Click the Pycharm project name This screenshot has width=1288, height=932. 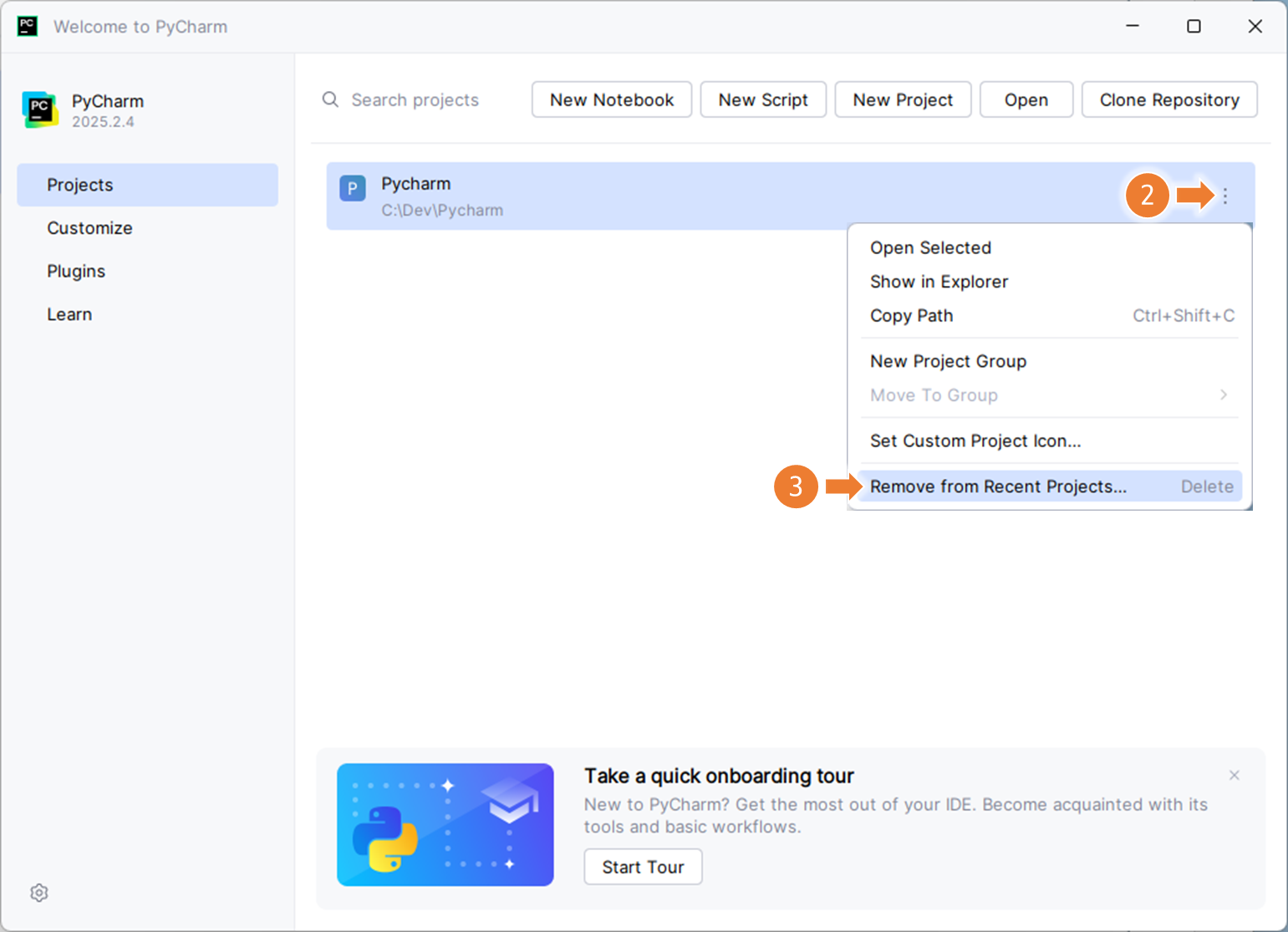(416, 184)
